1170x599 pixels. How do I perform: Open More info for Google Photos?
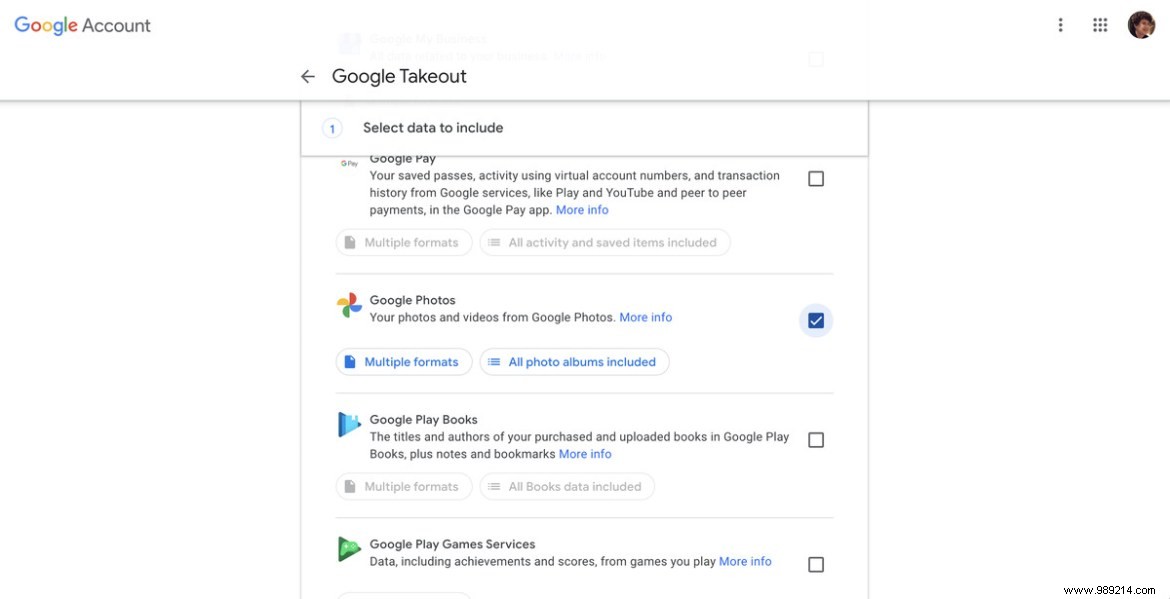coord(645,317)
